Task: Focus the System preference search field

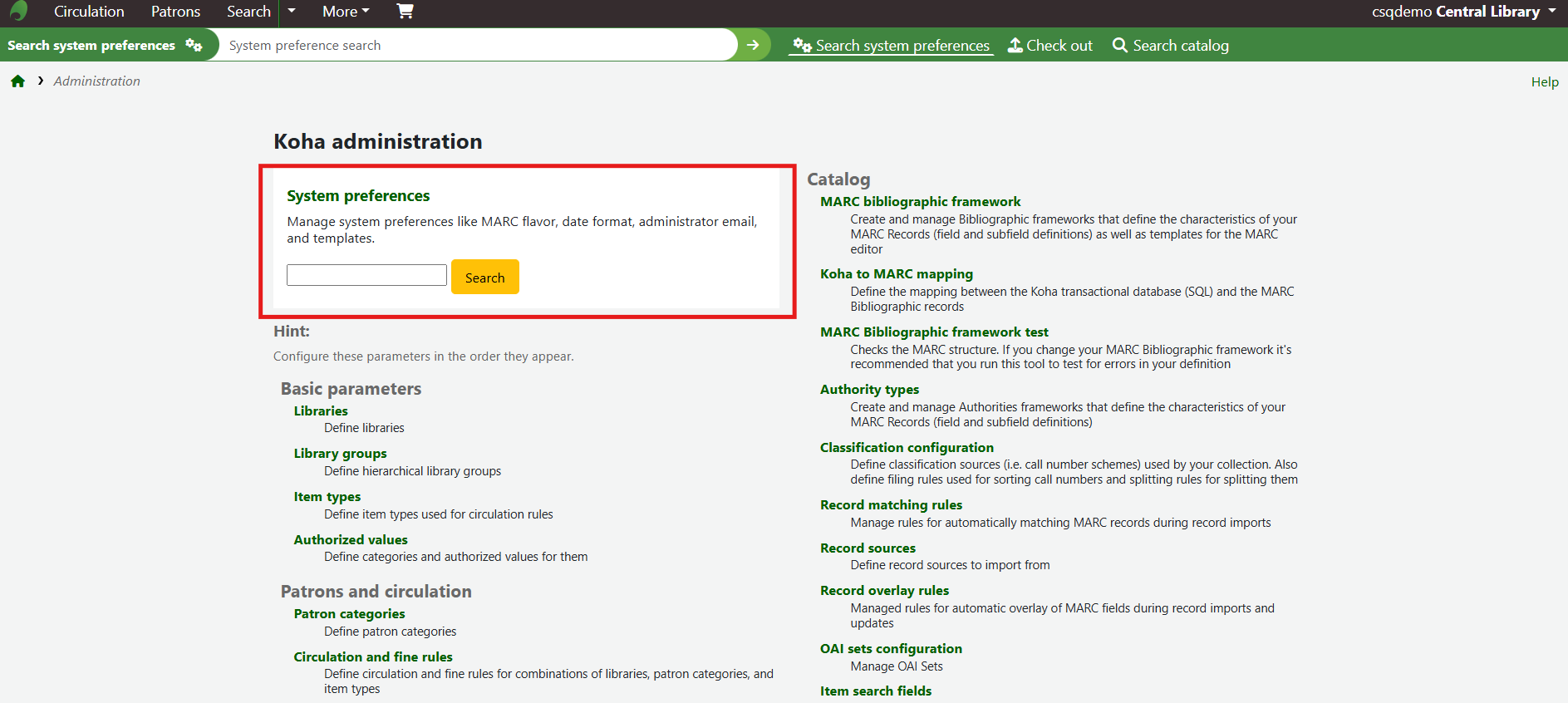Action: click(x=478, y=45)
